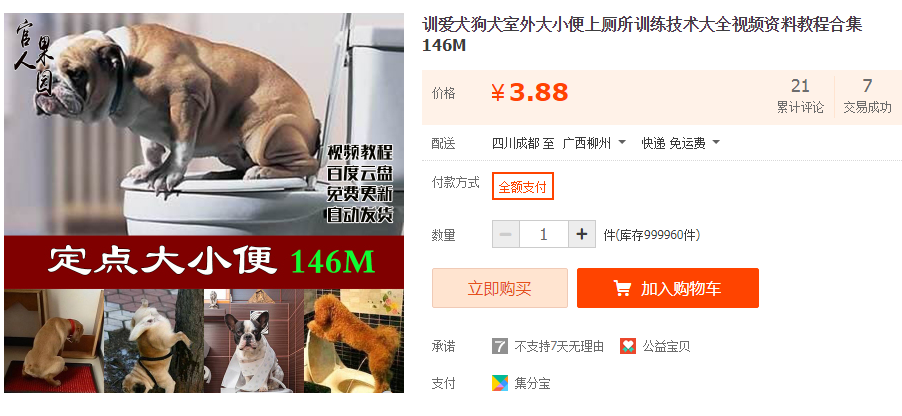902x416 pixels.
Task: Click the quantity input field
Action: (544, 235)
